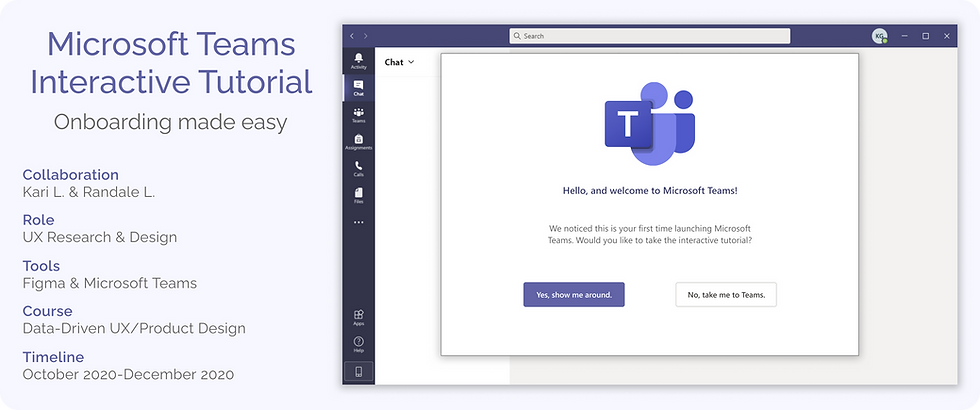Image resolution: width=980 pixels, height=410 pixels.
Task: Minimize the Teams window
Action: click(904, 36)
